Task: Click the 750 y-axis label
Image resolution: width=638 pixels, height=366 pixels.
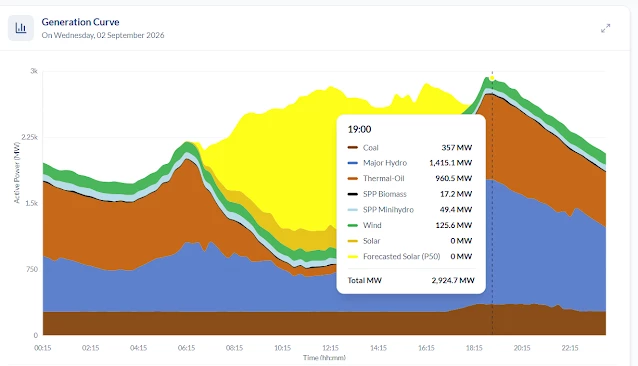Action: 31,269
